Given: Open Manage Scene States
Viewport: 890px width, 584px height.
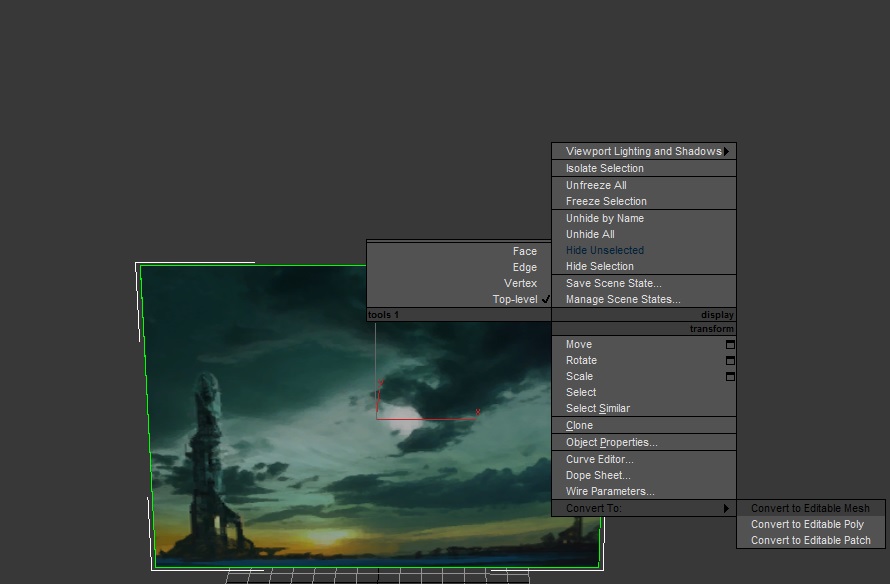Looking at the screenshot, I should [622, 299].
